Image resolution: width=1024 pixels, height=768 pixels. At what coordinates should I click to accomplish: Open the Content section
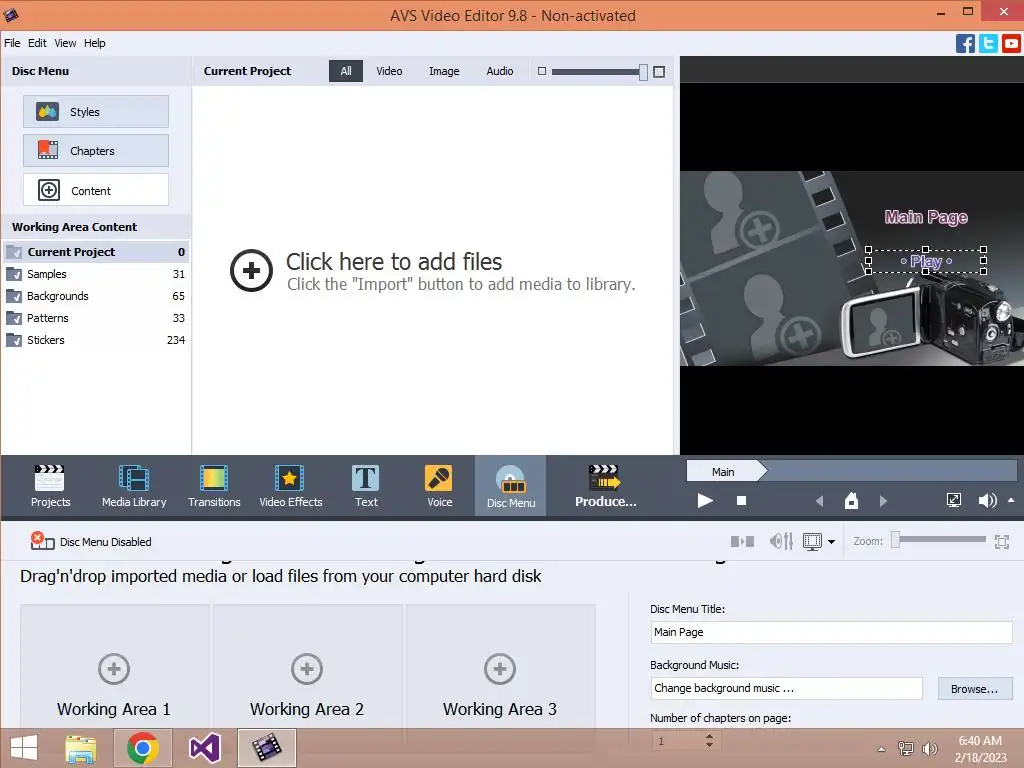pyautogui.click(x=96, y=190)
